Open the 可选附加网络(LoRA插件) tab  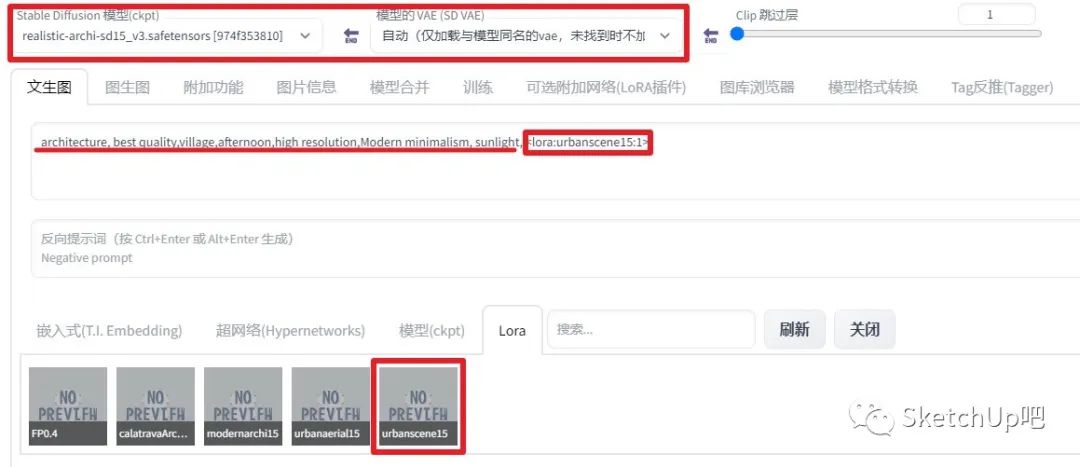click(x=606, y=87)
